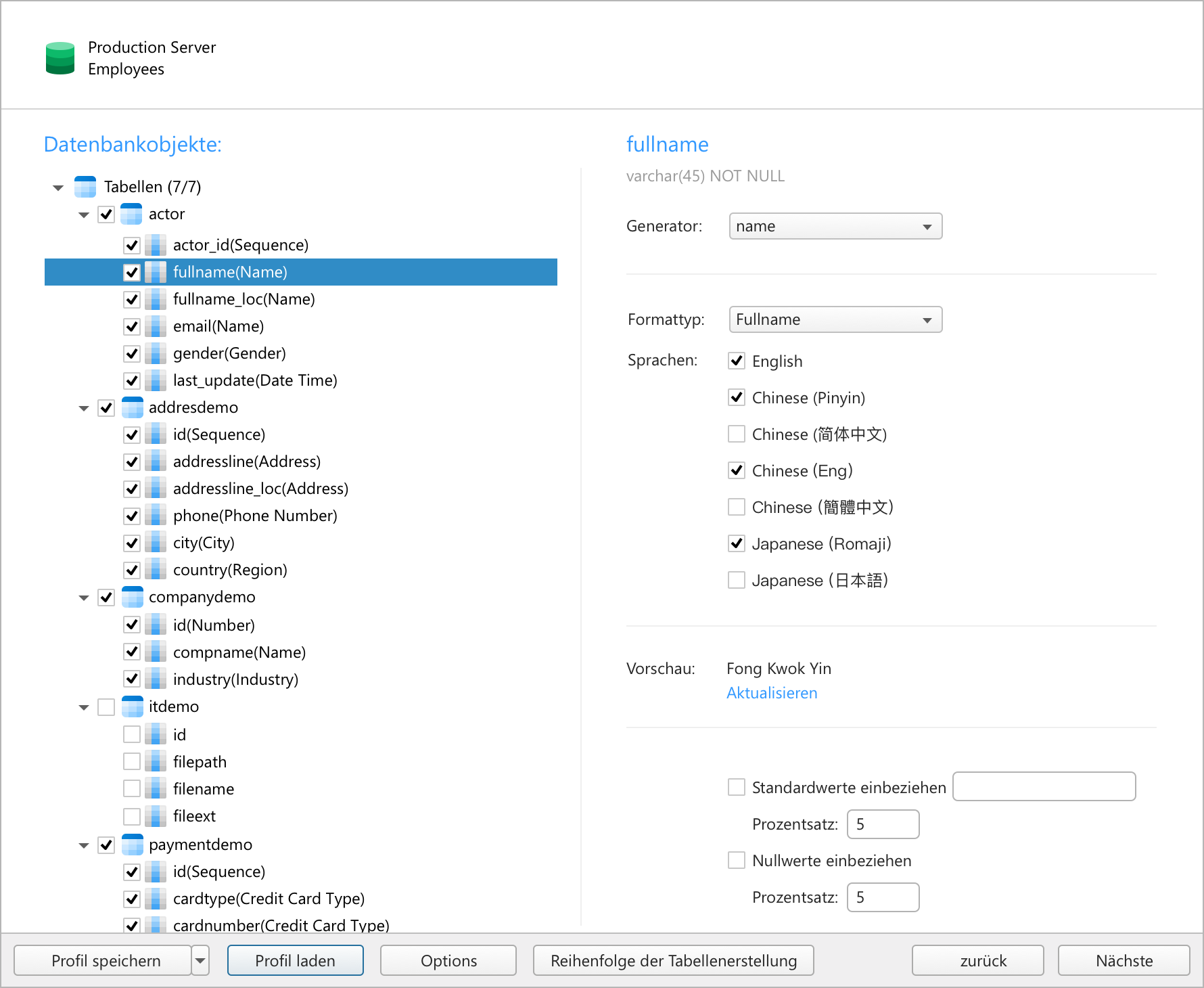Image resolution: width=1204 pixels, height=988 pixels.
Task: Click the Aktualisieren preview link
Action: point(772,693)
